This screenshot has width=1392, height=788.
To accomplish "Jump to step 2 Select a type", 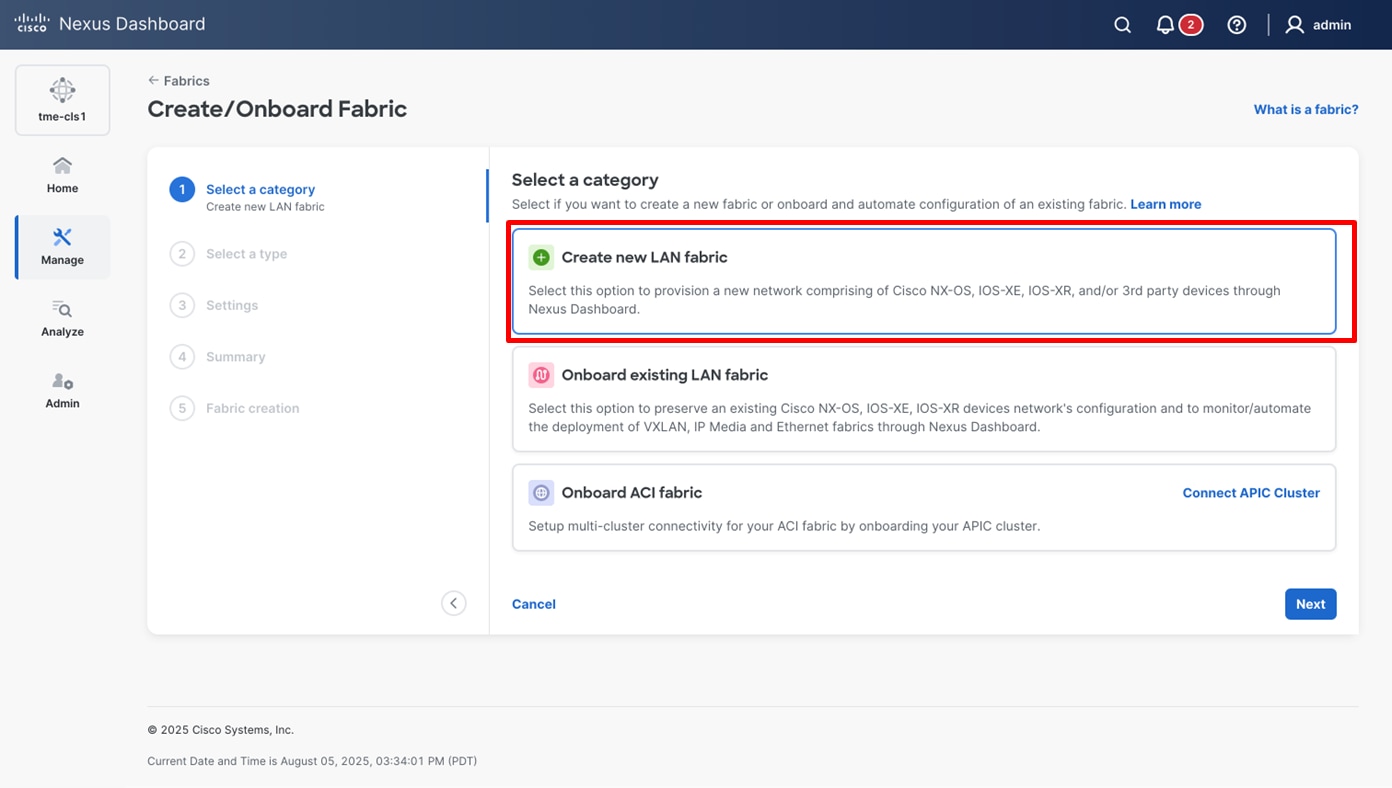I will click(x=246, y=254).
